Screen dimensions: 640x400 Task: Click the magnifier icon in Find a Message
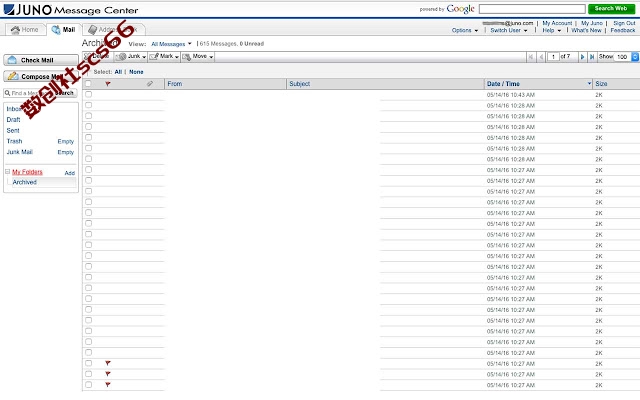(x=7, y=93)
